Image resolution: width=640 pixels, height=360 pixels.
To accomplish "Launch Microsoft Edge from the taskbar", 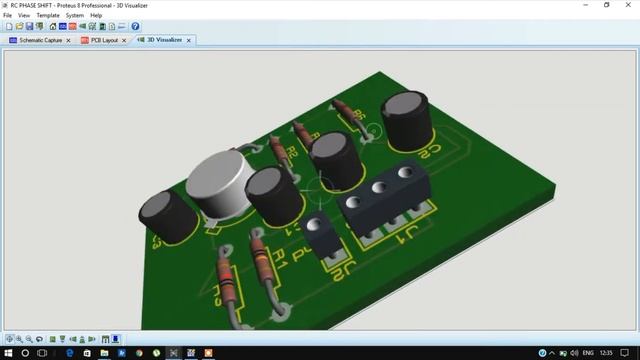I will (x=69, y=353).
